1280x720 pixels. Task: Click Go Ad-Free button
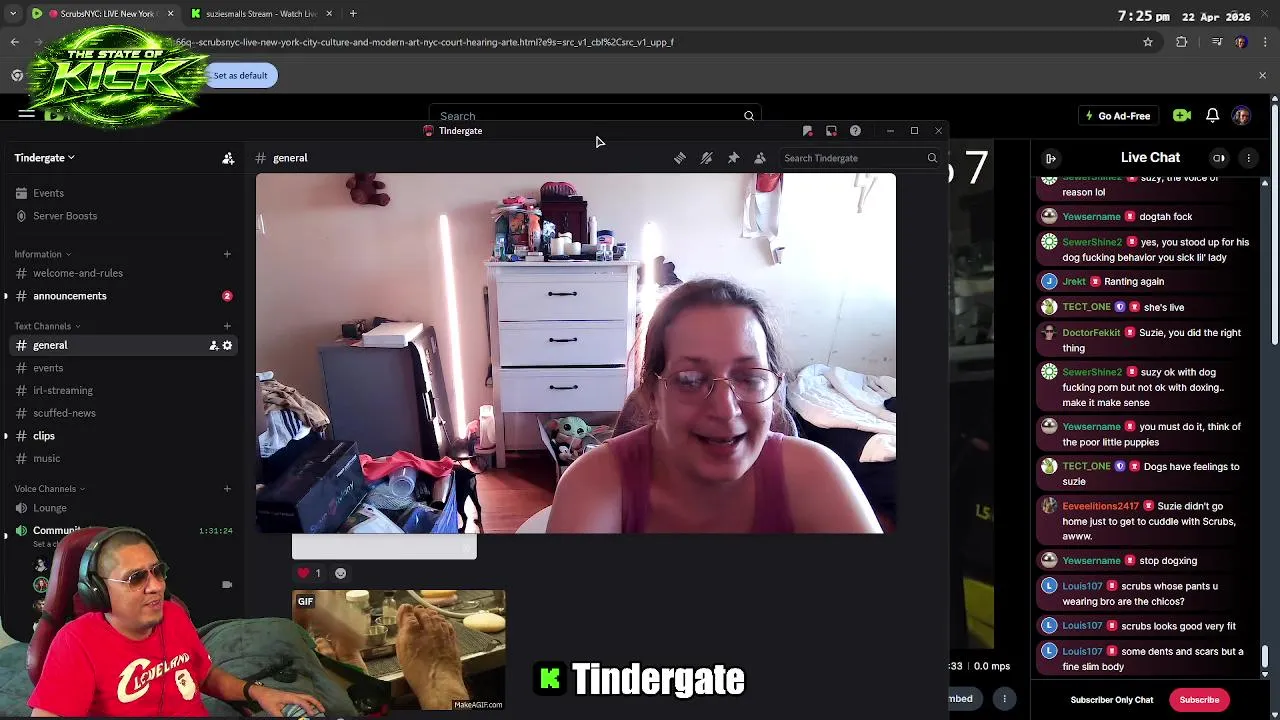coord(1117,116)
